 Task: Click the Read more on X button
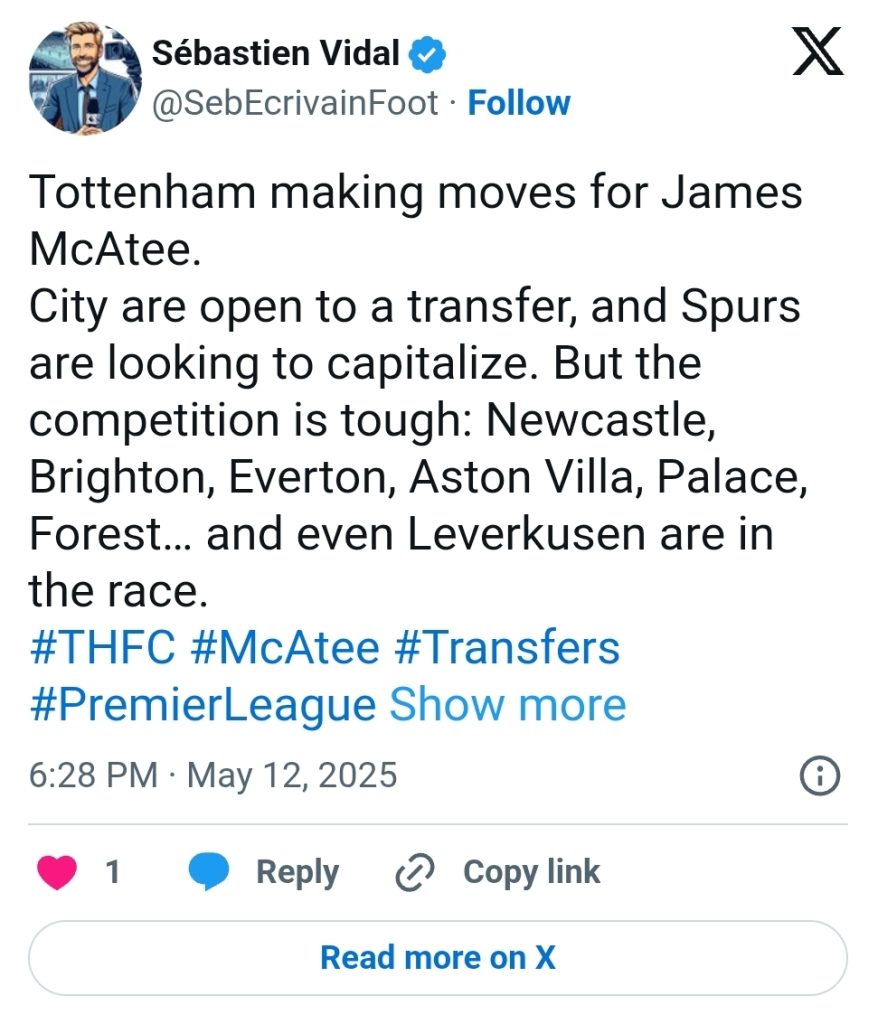tap(438, 958)
